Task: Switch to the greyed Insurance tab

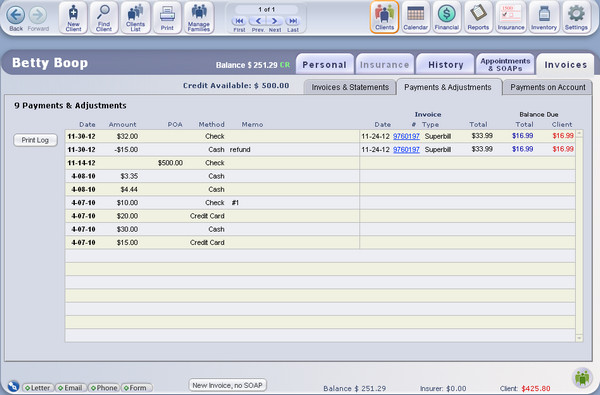Action: [x=385, y=64]
